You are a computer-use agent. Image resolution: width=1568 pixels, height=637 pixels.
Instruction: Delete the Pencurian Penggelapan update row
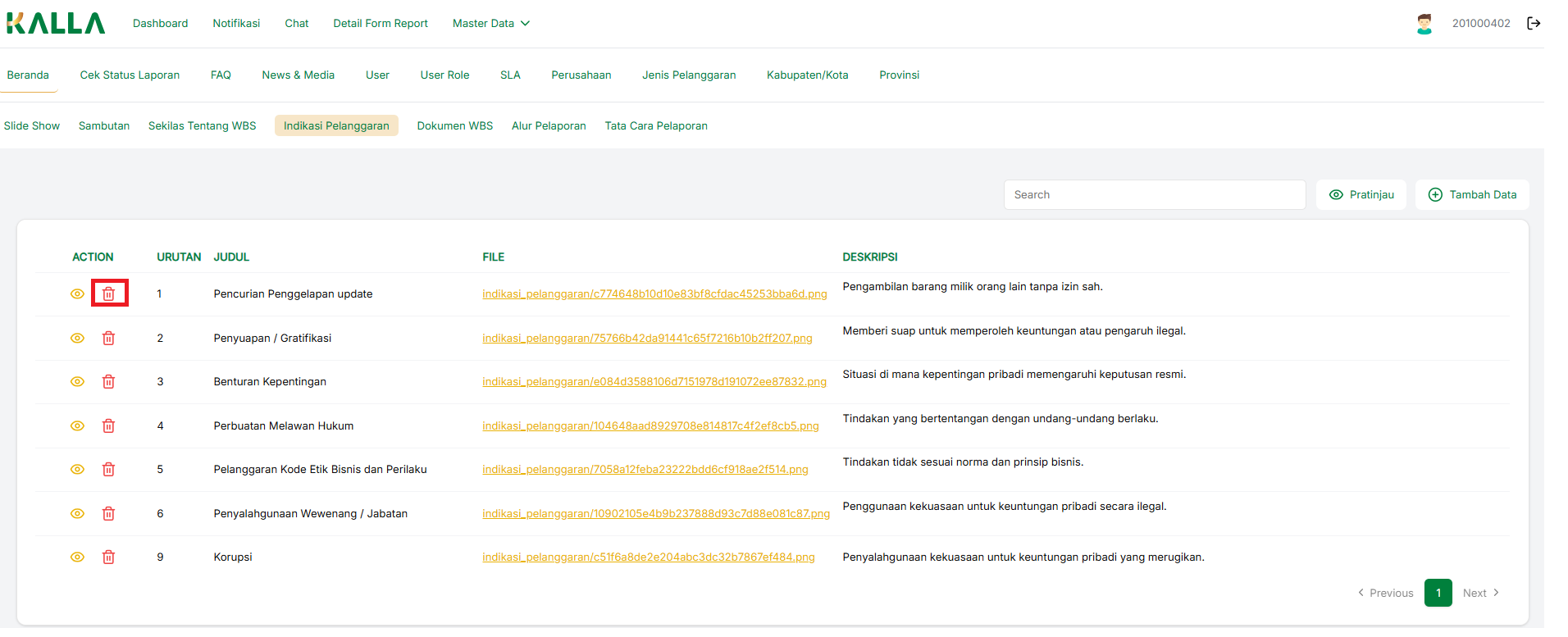point(108,293)
